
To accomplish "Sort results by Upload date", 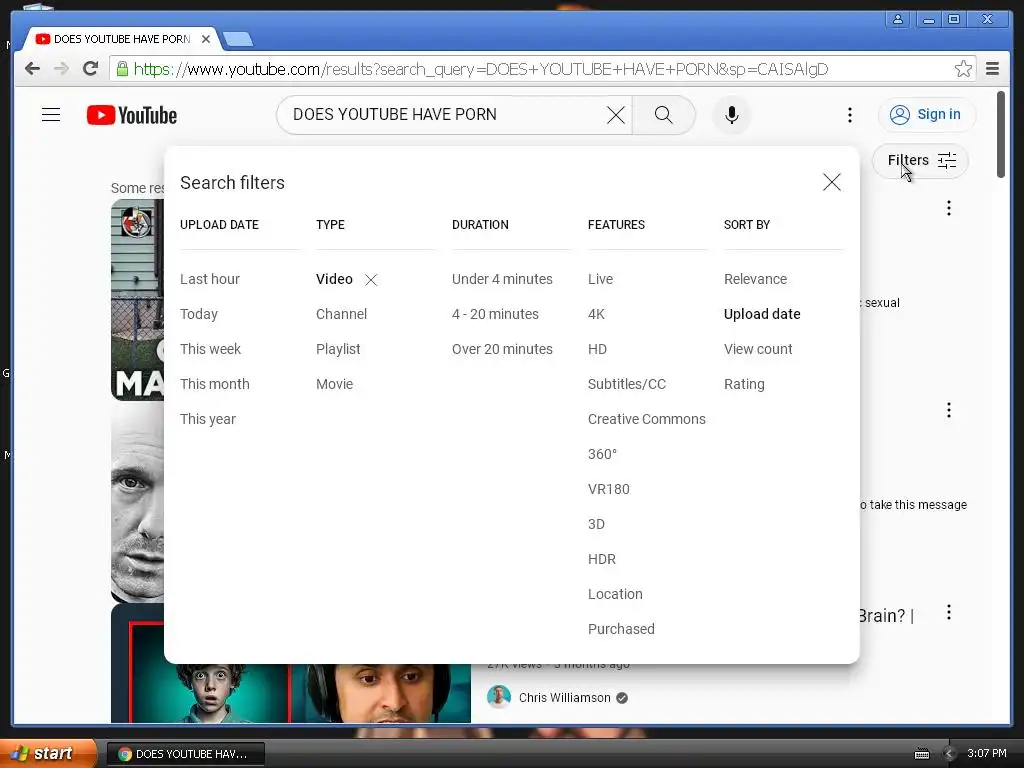I will tap(762, 314).
